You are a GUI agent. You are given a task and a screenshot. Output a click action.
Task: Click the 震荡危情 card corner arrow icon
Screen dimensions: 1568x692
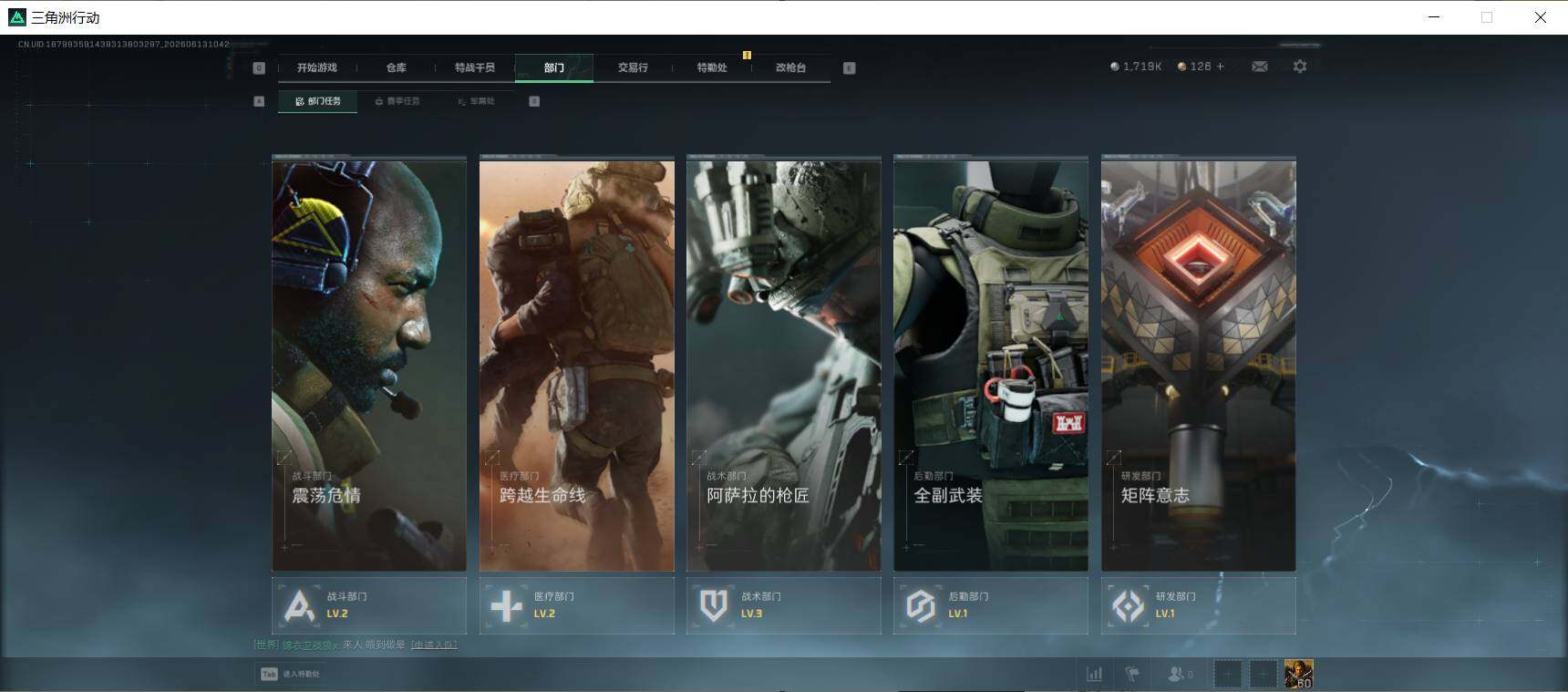[284, 457]
